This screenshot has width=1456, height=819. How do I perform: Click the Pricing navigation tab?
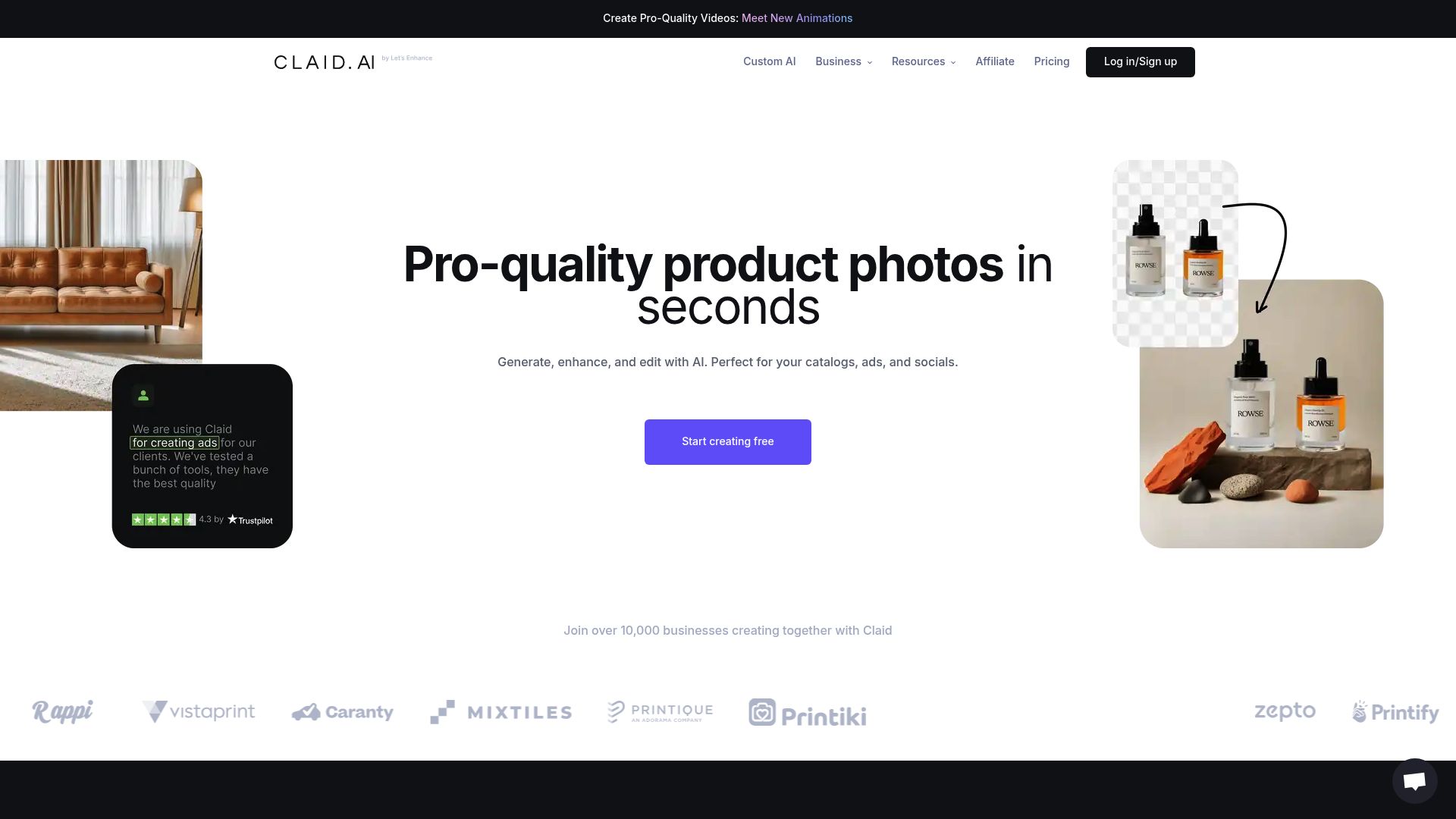pos(1052,62)
